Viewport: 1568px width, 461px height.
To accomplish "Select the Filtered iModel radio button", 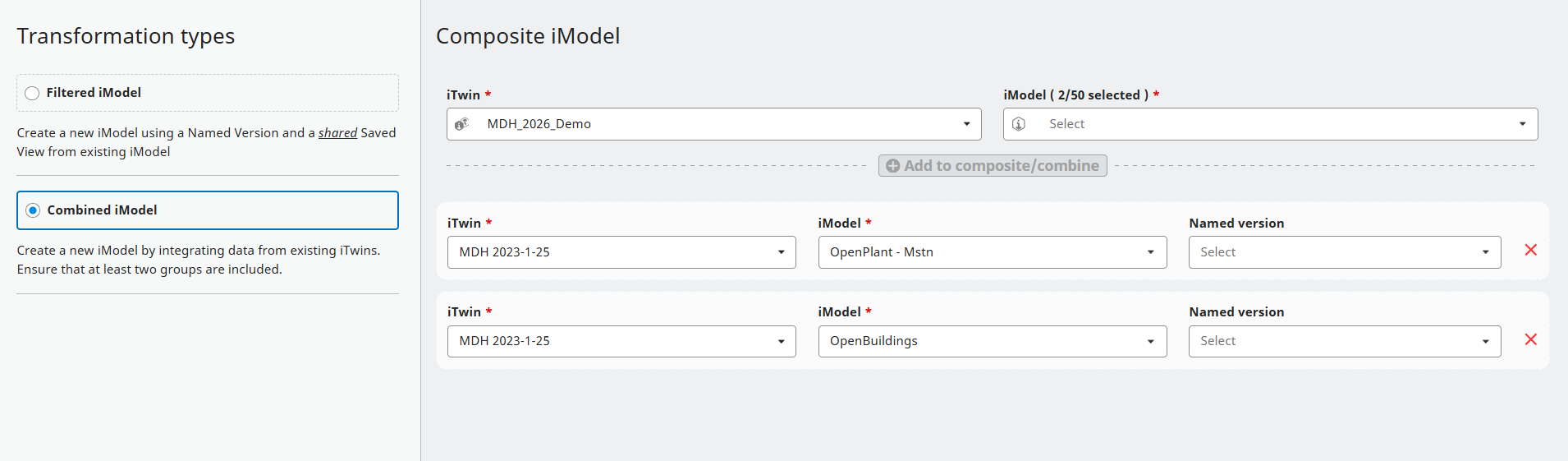I will pyautogui.click(x=32, y=93).
